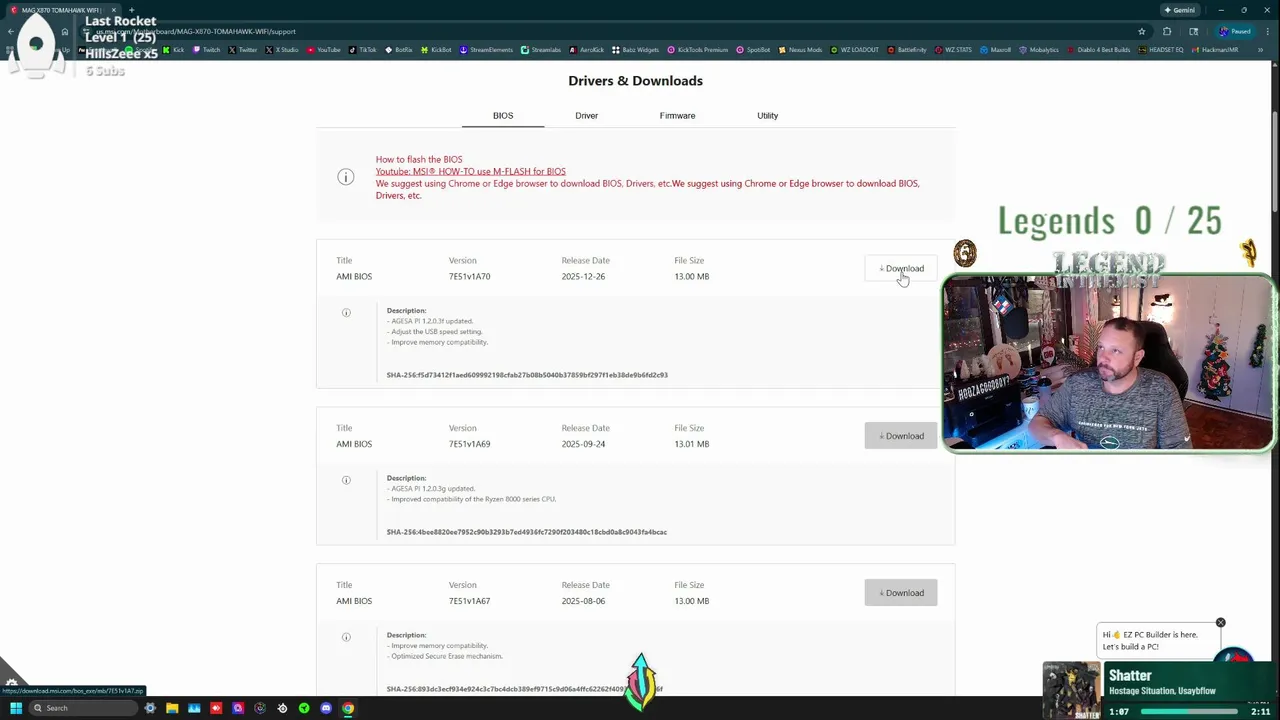
Task: Click the Shatter song progress bar
Action: point(1189,711)
